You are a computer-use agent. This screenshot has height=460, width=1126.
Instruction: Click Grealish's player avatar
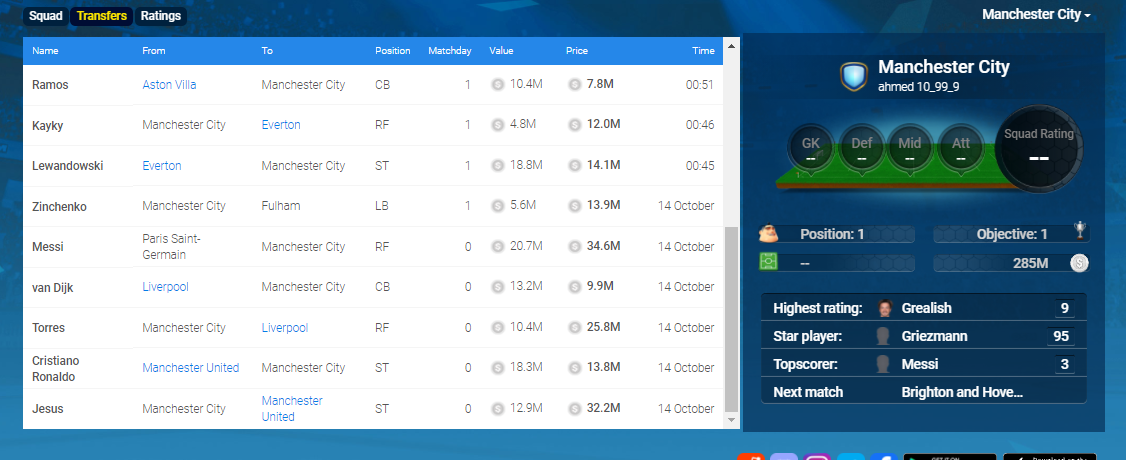[x=885, y=309]
